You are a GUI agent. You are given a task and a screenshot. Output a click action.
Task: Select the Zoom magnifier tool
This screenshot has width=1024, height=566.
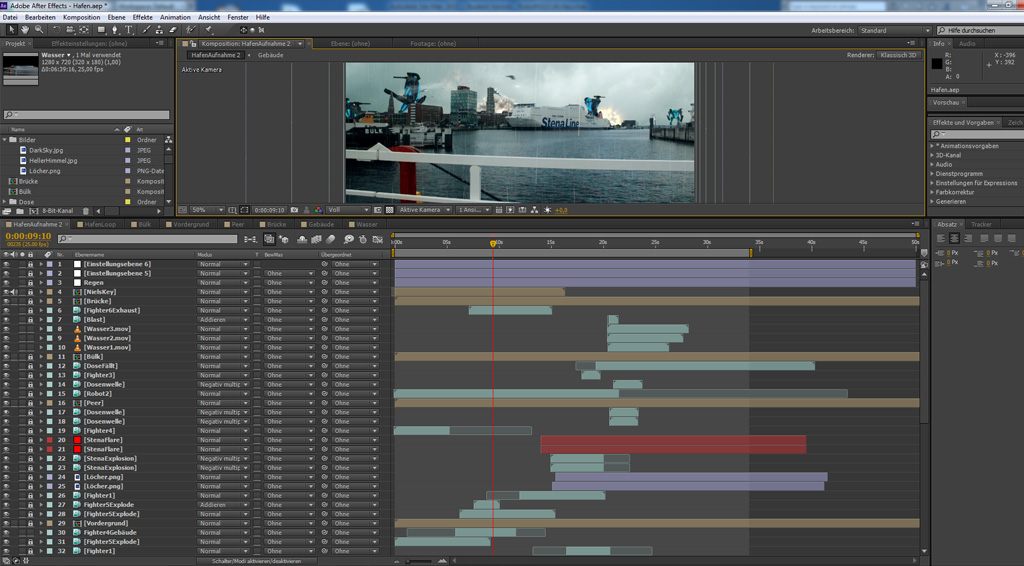39,30
